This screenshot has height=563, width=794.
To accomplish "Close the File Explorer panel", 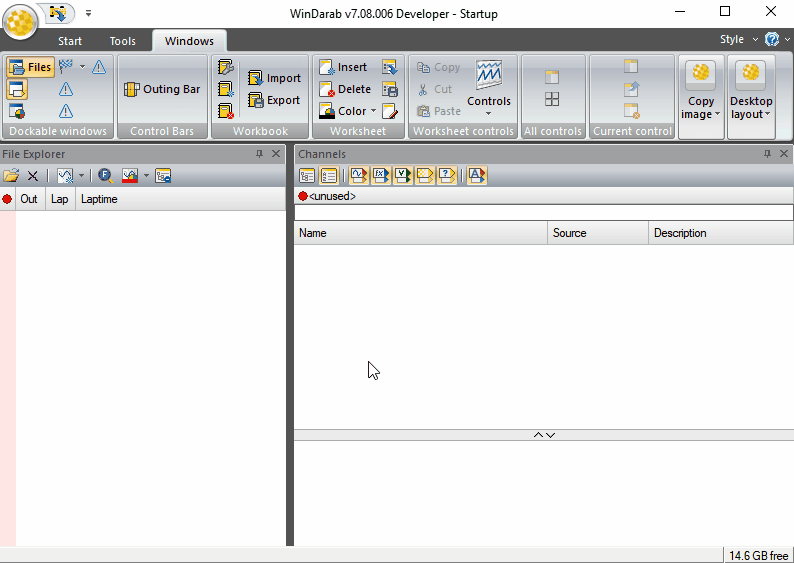I will pos(276,154).
